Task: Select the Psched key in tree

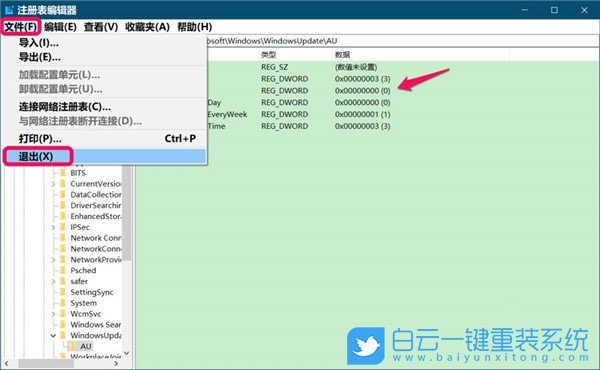Action: pyautogui.click(x=83, y=270)
